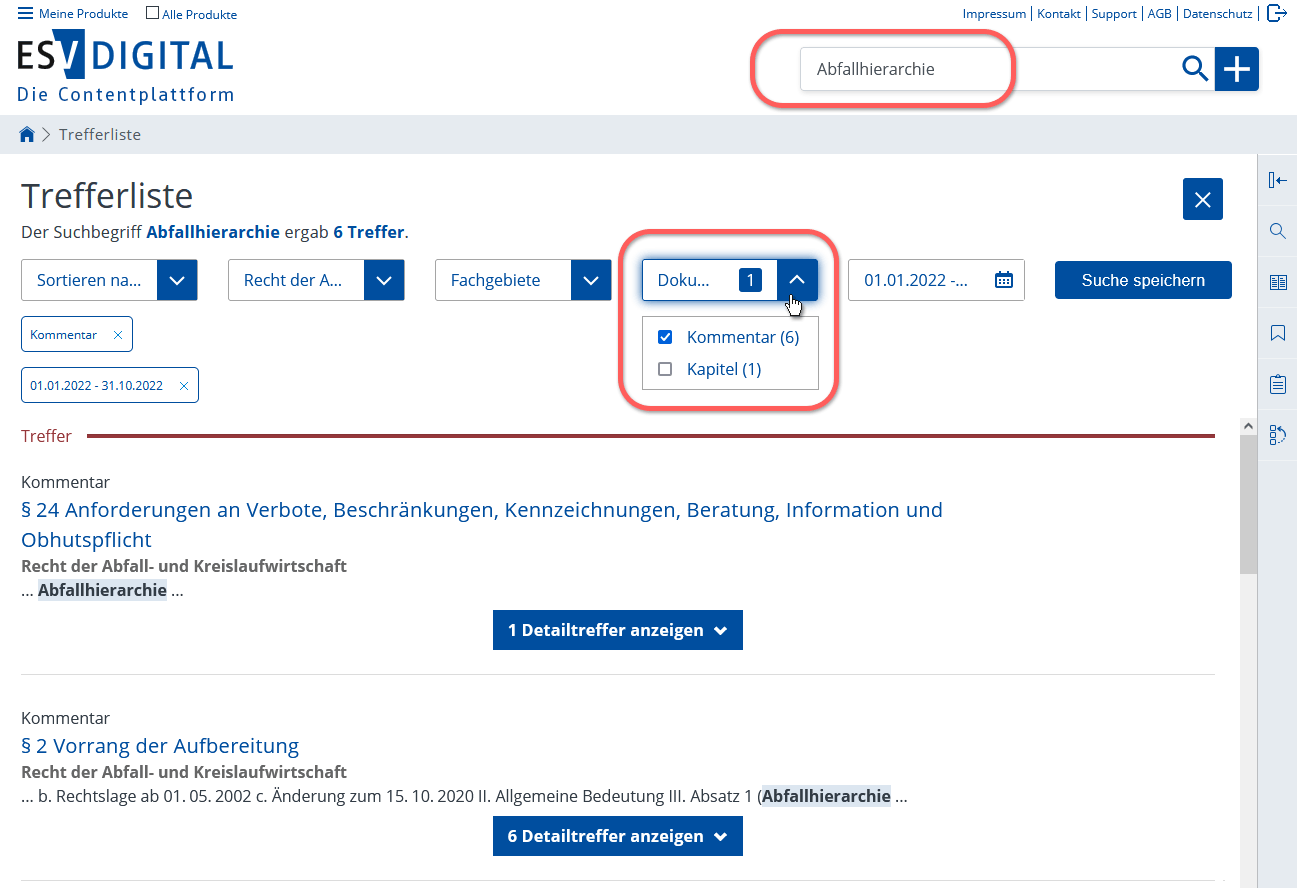Image resolution: width=1297 pixels, height=888 pixels.
Task: Collapse the right sidebar panel icon
Action: click(x=1277, y=180)
